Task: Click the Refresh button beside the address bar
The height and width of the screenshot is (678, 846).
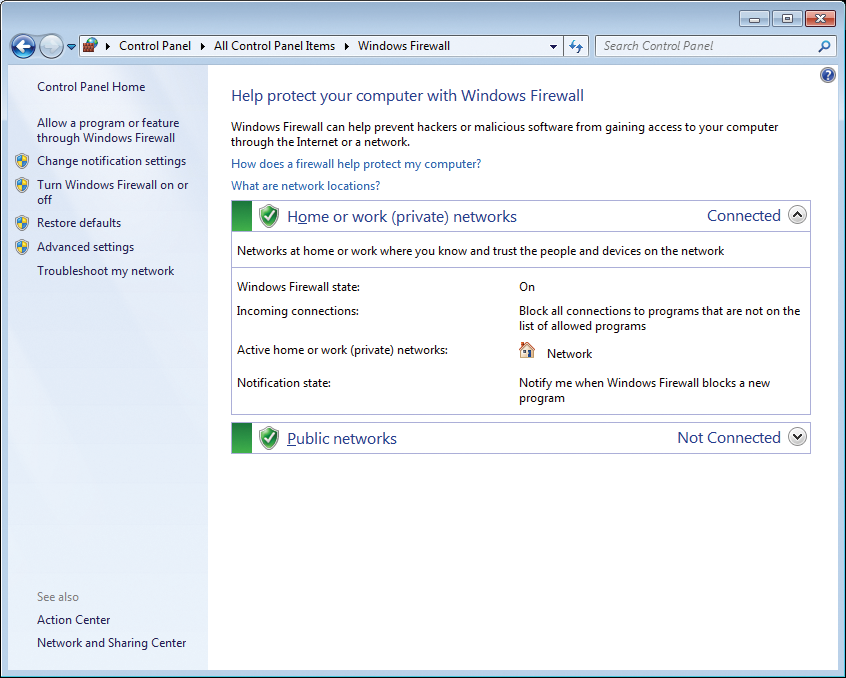Action: (x=576, y=46)
